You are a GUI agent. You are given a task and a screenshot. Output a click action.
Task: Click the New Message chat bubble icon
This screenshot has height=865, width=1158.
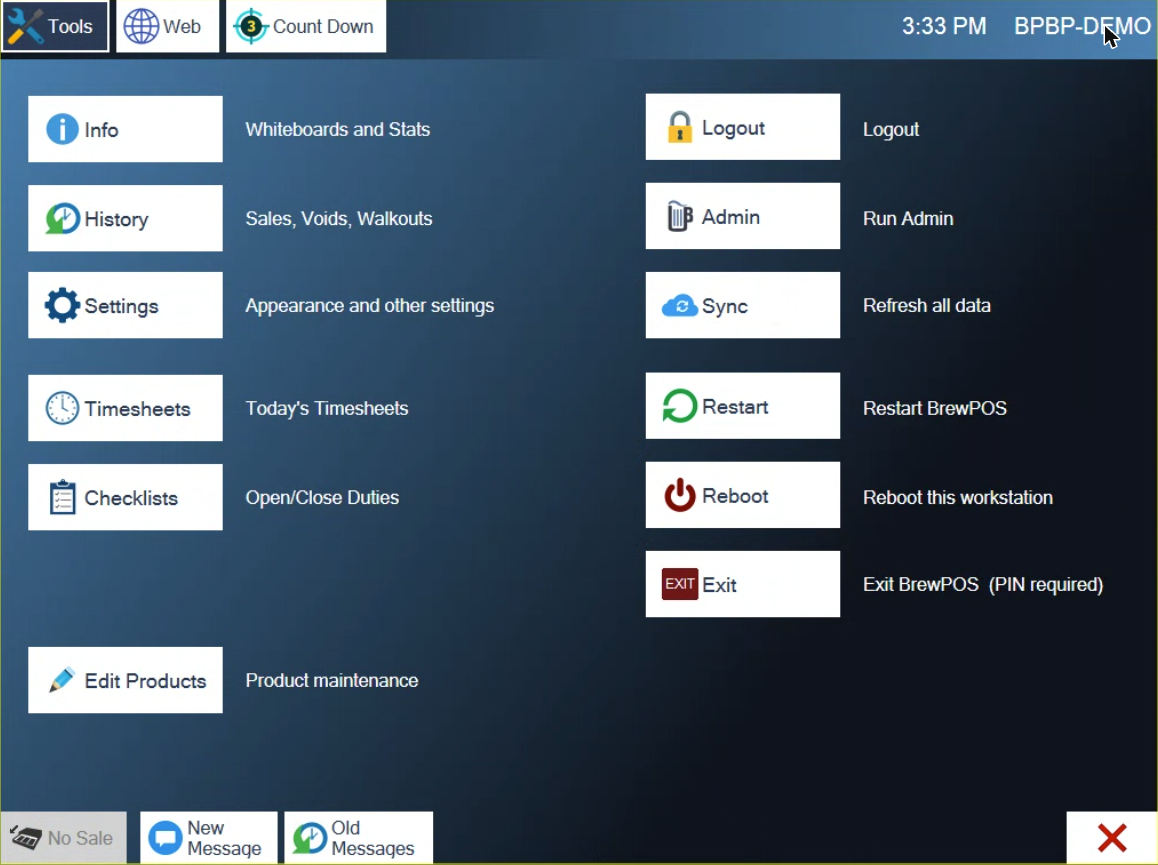click(165, 838)
